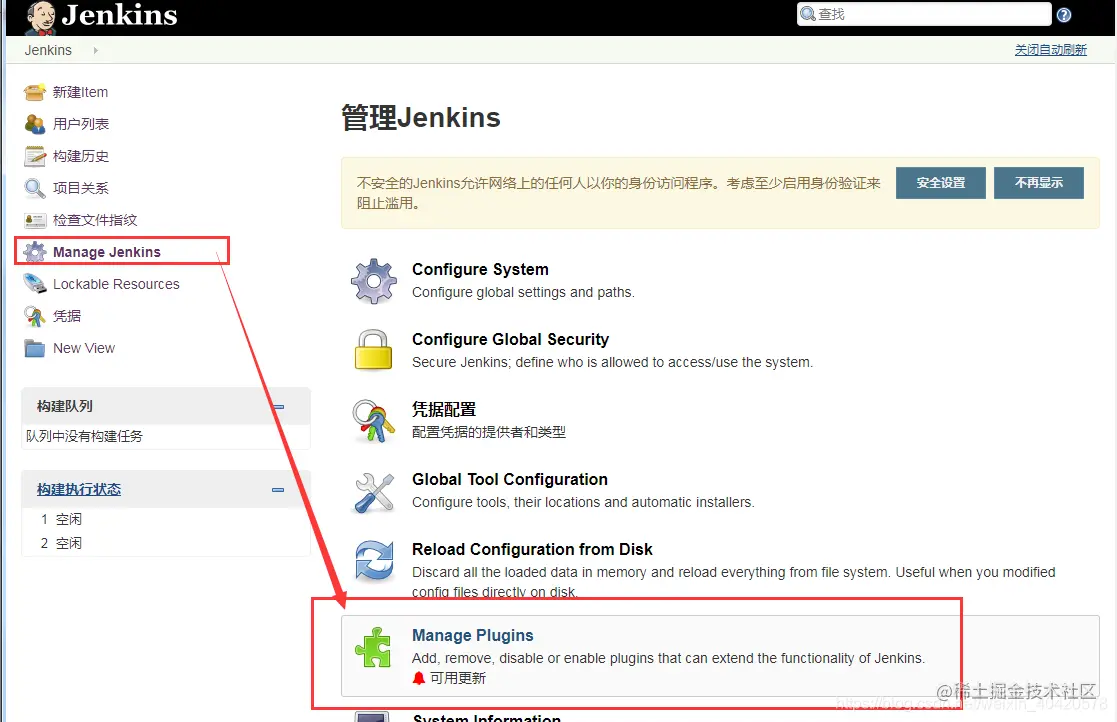Open 用户列表 in the sidebar
This screenshot has height=722, width=1117.
[x=80, y=124]
